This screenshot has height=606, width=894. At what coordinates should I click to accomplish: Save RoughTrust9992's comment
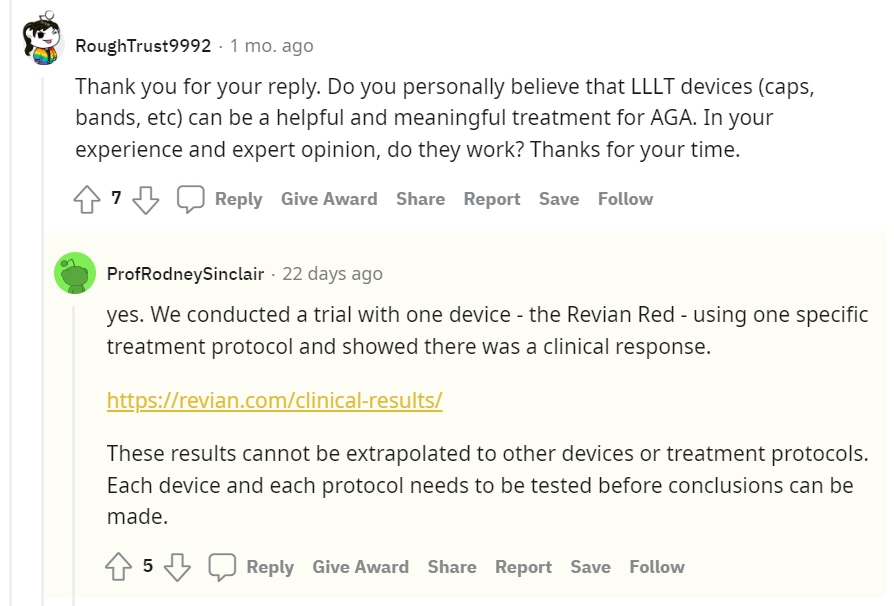pyautogui.click(x=559, y=199)
